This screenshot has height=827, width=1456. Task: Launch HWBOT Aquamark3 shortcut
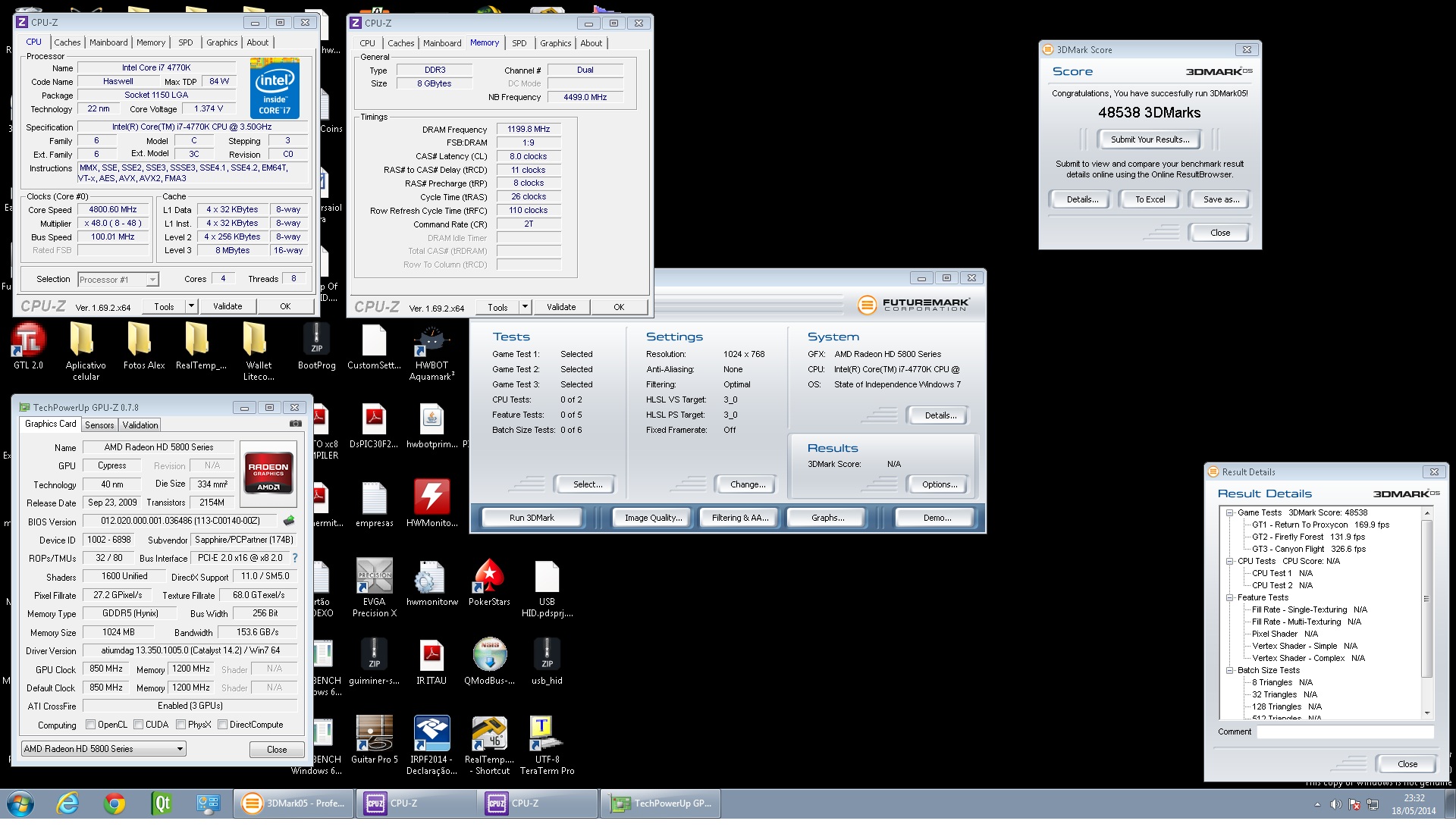[x=431, y=351]
